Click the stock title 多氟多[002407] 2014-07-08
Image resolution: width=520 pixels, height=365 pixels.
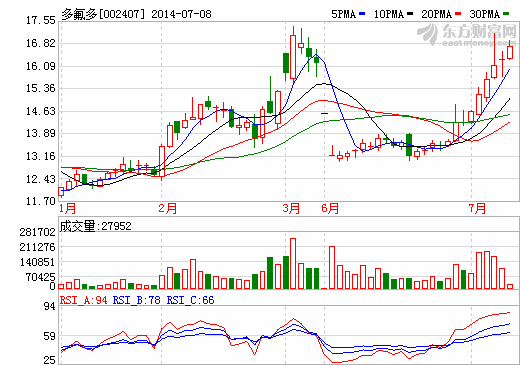pyautogui.click(x=136, y=14)
